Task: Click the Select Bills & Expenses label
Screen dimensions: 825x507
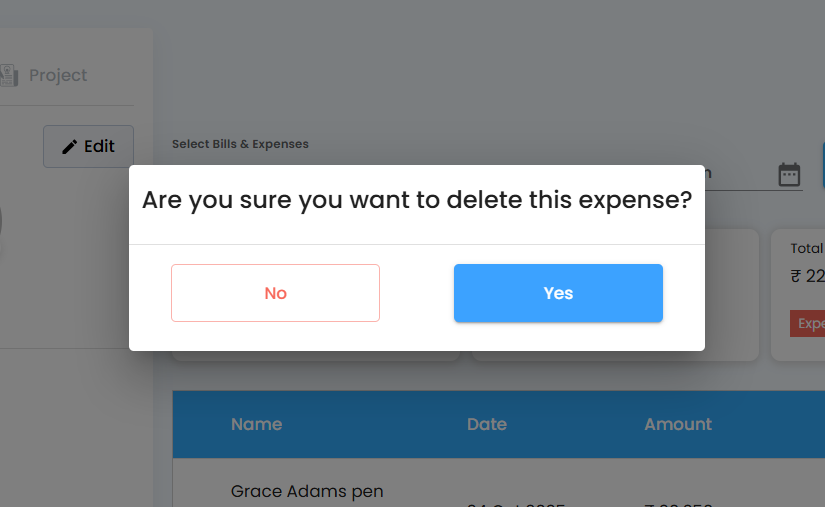Action: tap(240, 144)
